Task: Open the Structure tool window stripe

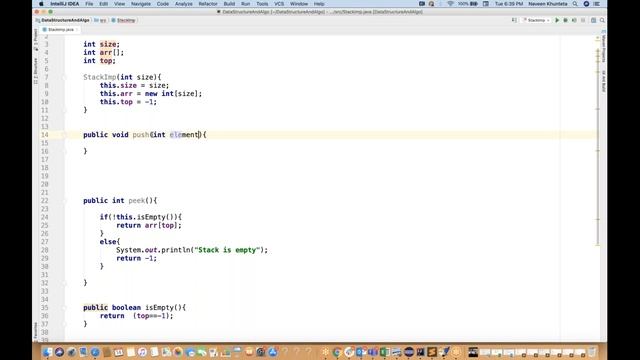Action: pyautogui.click(x=36, y=71)
